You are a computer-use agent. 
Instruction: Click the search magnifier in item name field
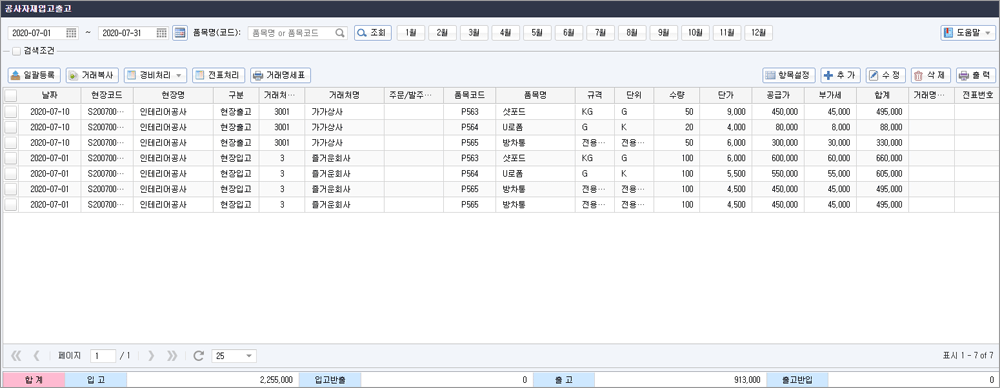(341, 33)
